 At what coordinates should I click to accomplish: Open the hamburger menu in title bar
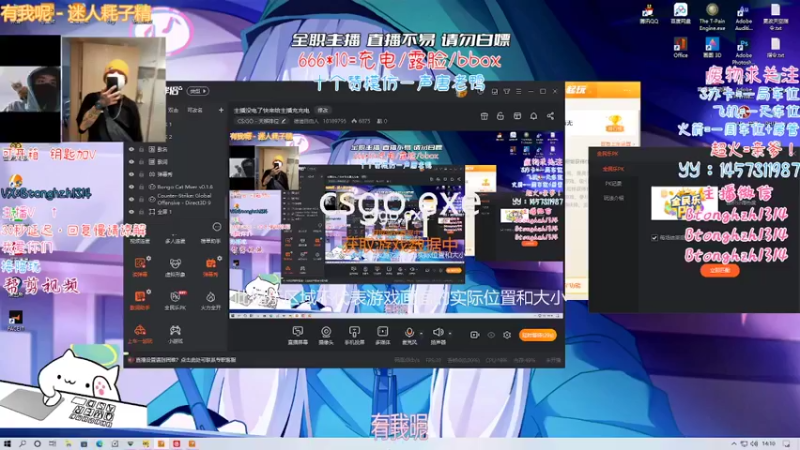click(518, 91)
